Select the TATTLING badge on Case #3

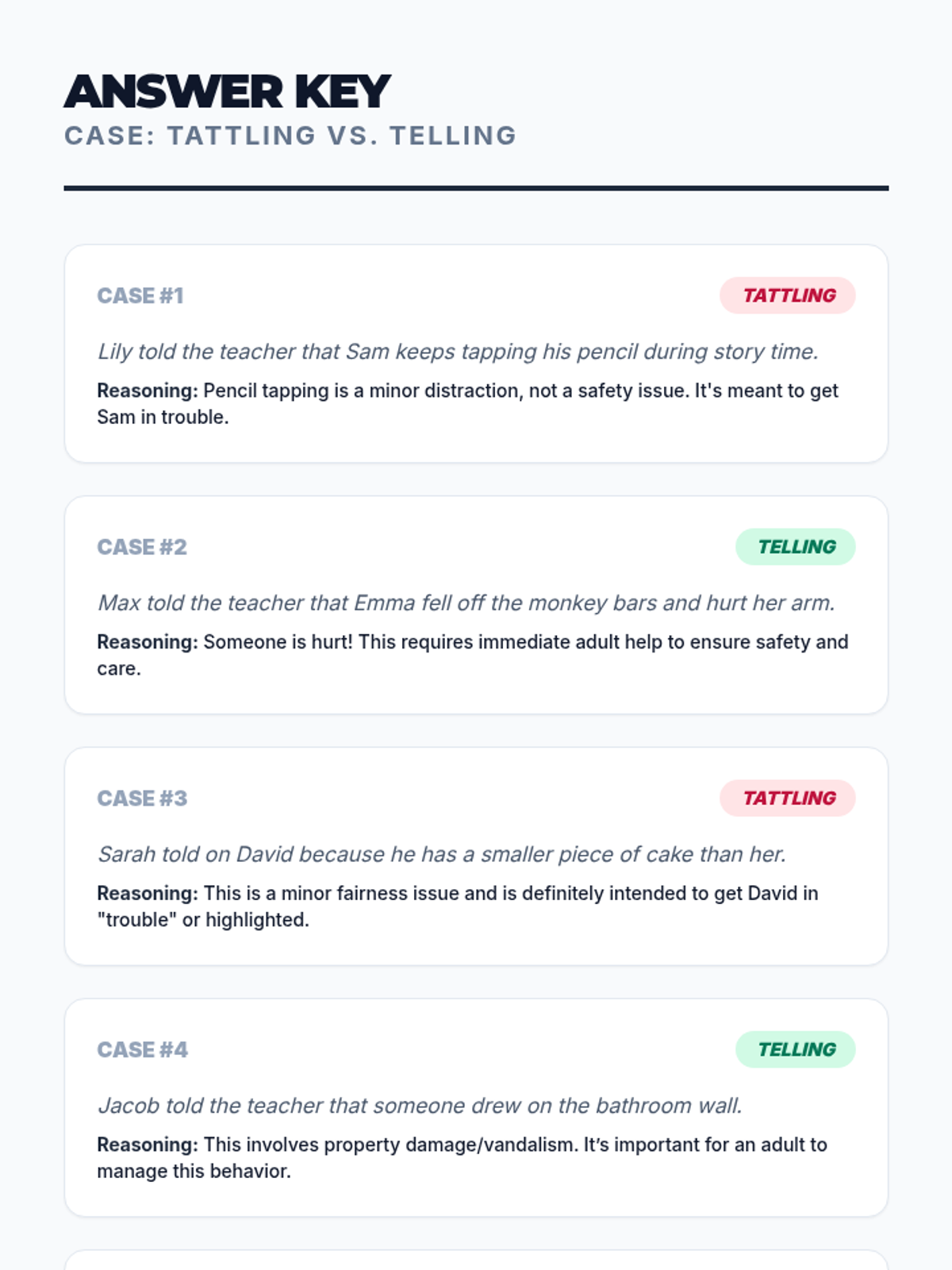pos(787,798)
